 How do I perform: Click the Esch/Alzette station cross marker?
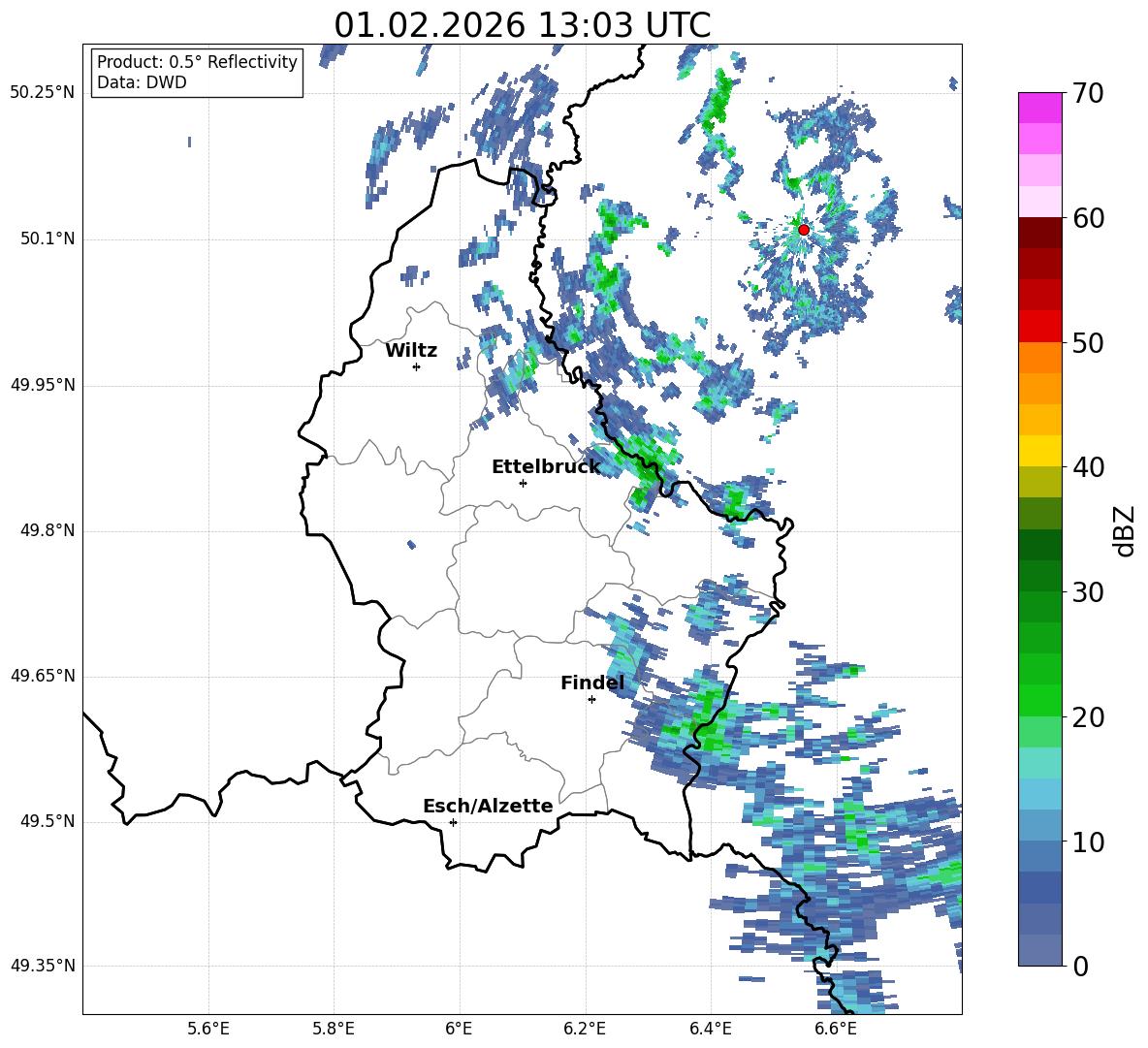click(x=453, y=822)
